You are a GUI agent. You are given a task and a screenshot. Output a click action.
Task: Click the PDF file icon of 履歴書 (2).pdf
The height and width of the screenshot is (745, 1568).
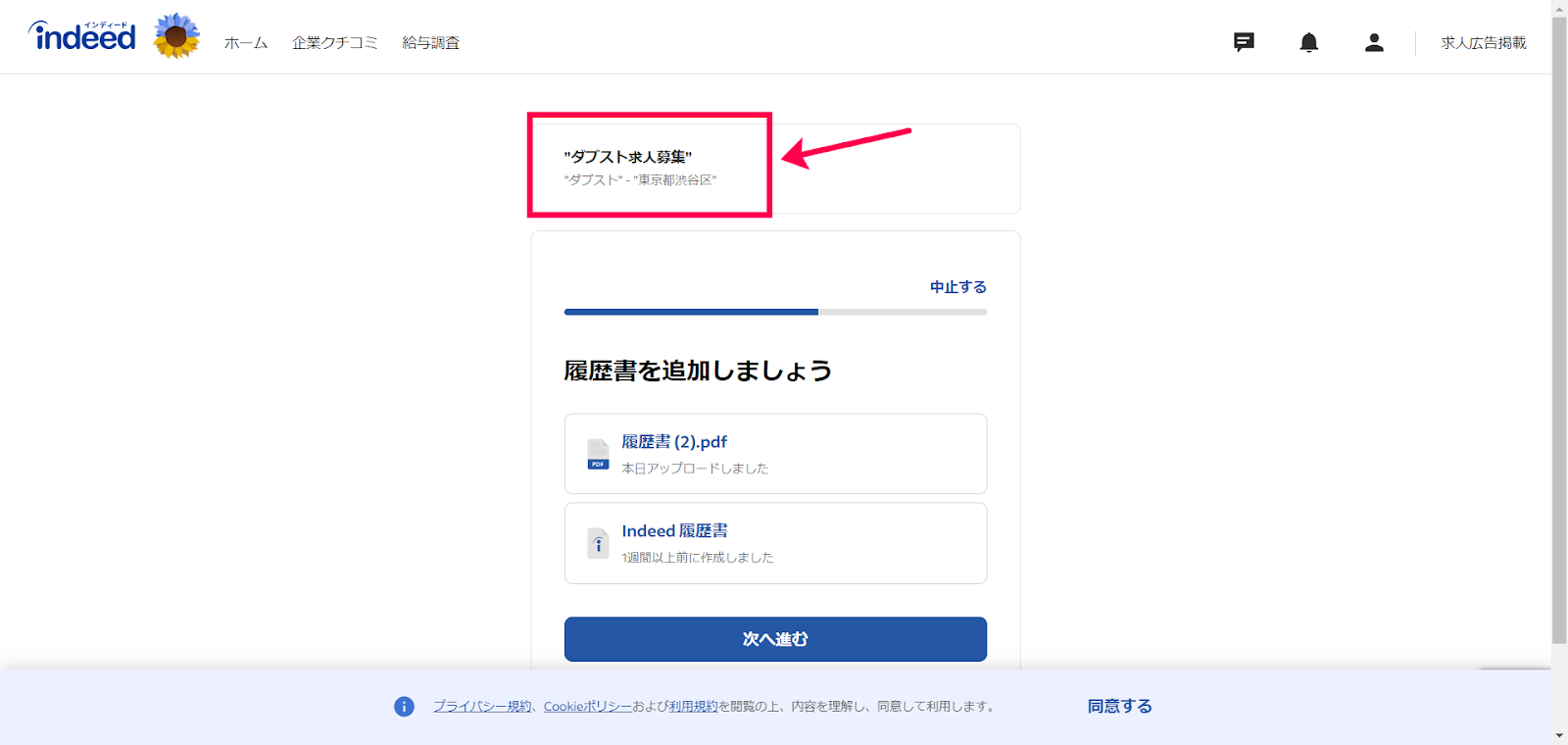coord(598,454)
